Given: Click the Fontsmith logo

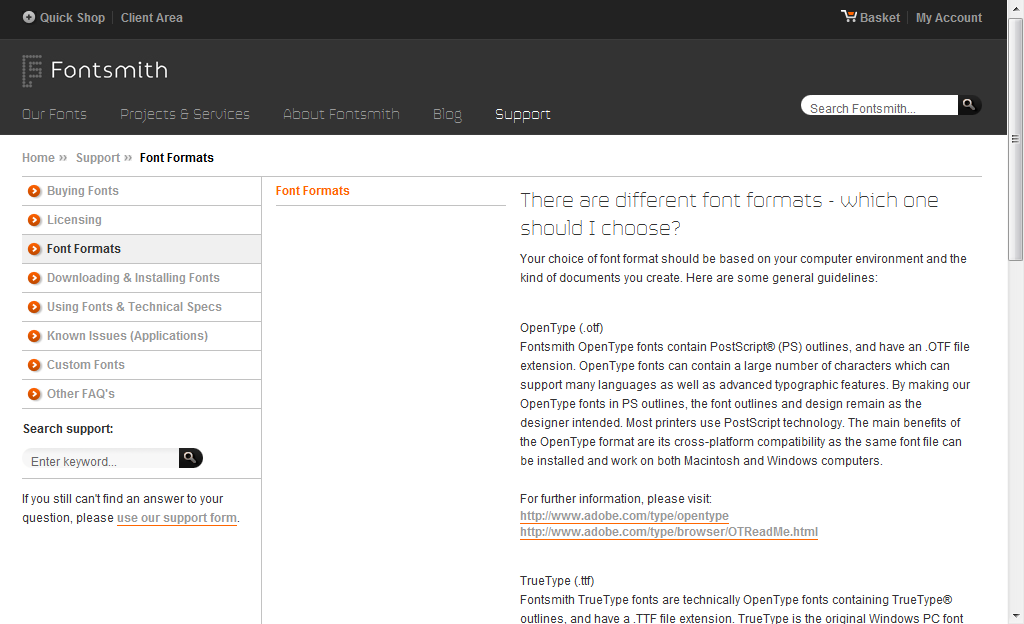Looking at the screenshot, I should coord(95,70).
